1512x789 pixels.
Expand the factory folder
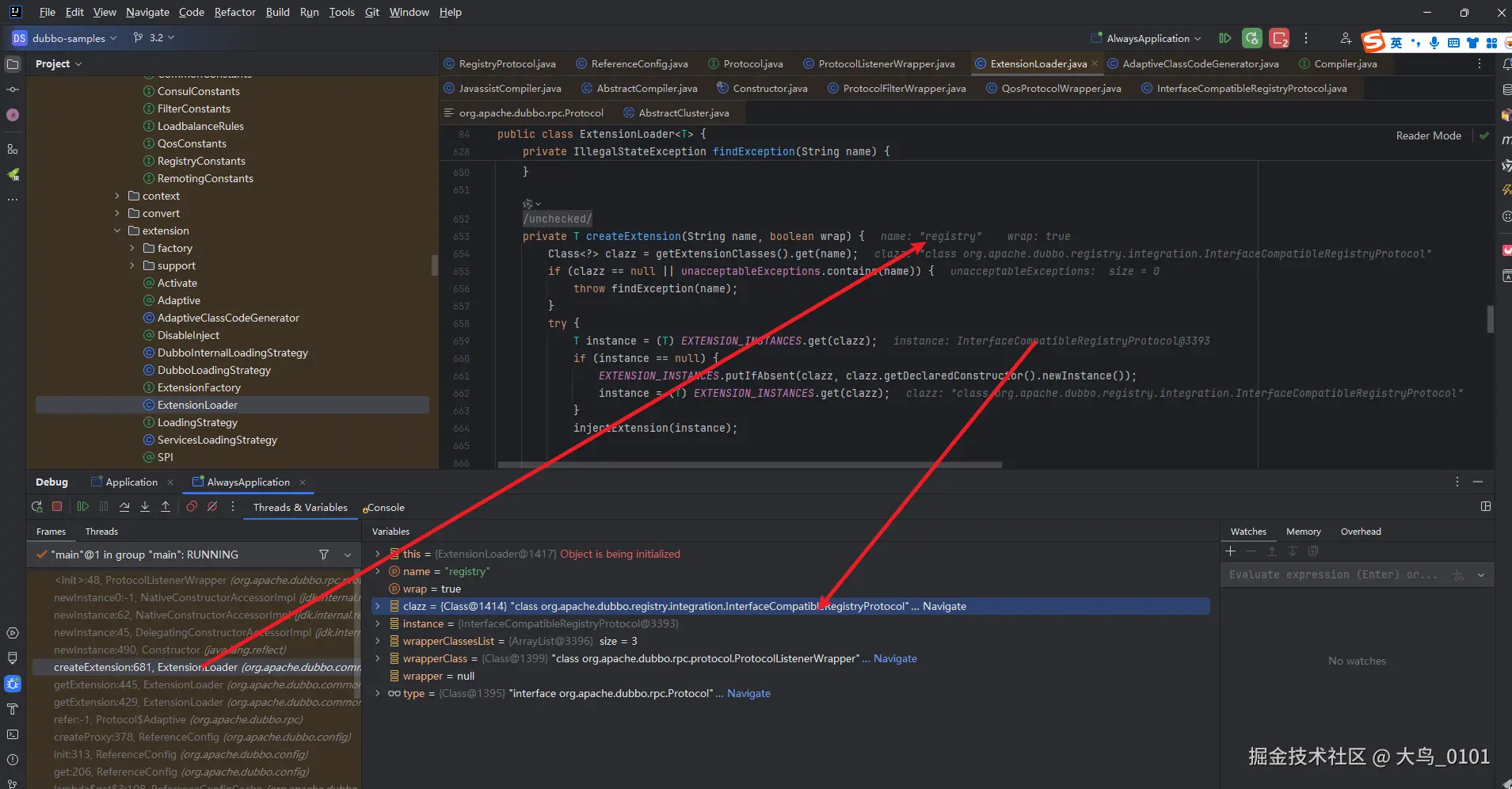pyautogui.click(x=132, y=248)
